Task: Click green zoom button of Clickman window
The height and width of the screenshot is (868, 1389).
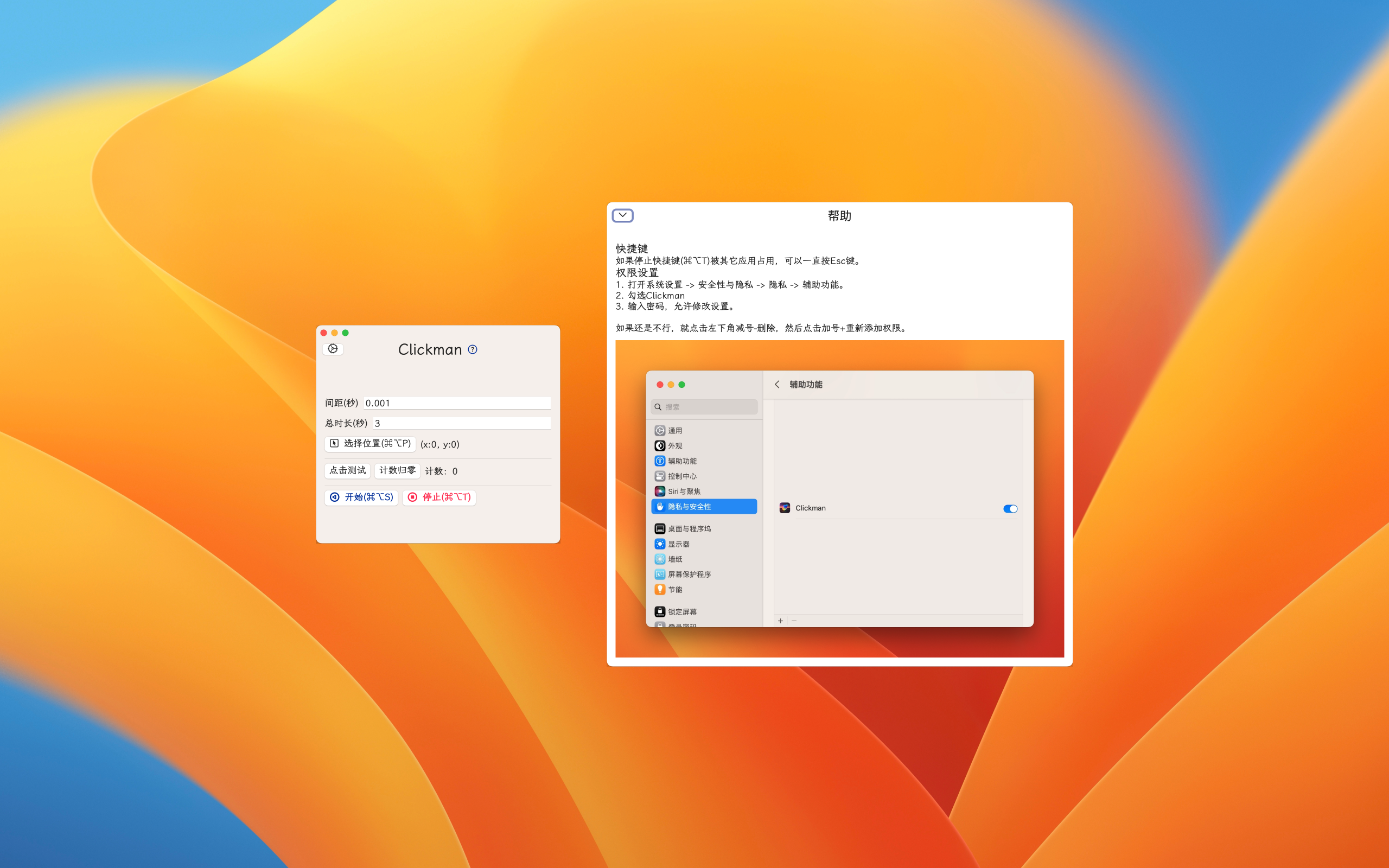Action: 346,333
